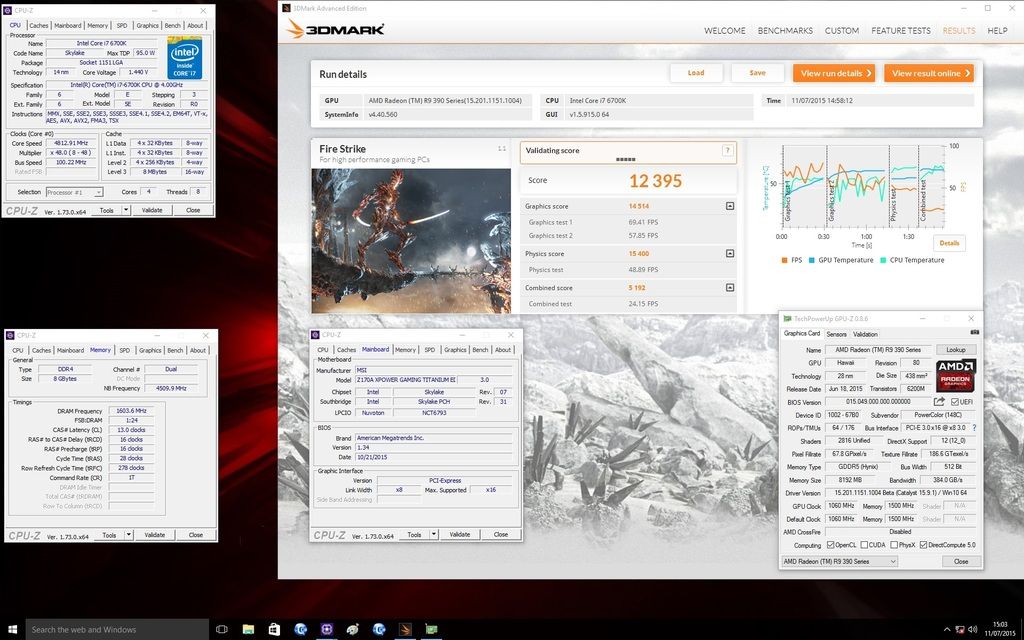The image size is (1024, 640).
Task: Click the help question mark beside Validating score
Action: coord(727,151)
